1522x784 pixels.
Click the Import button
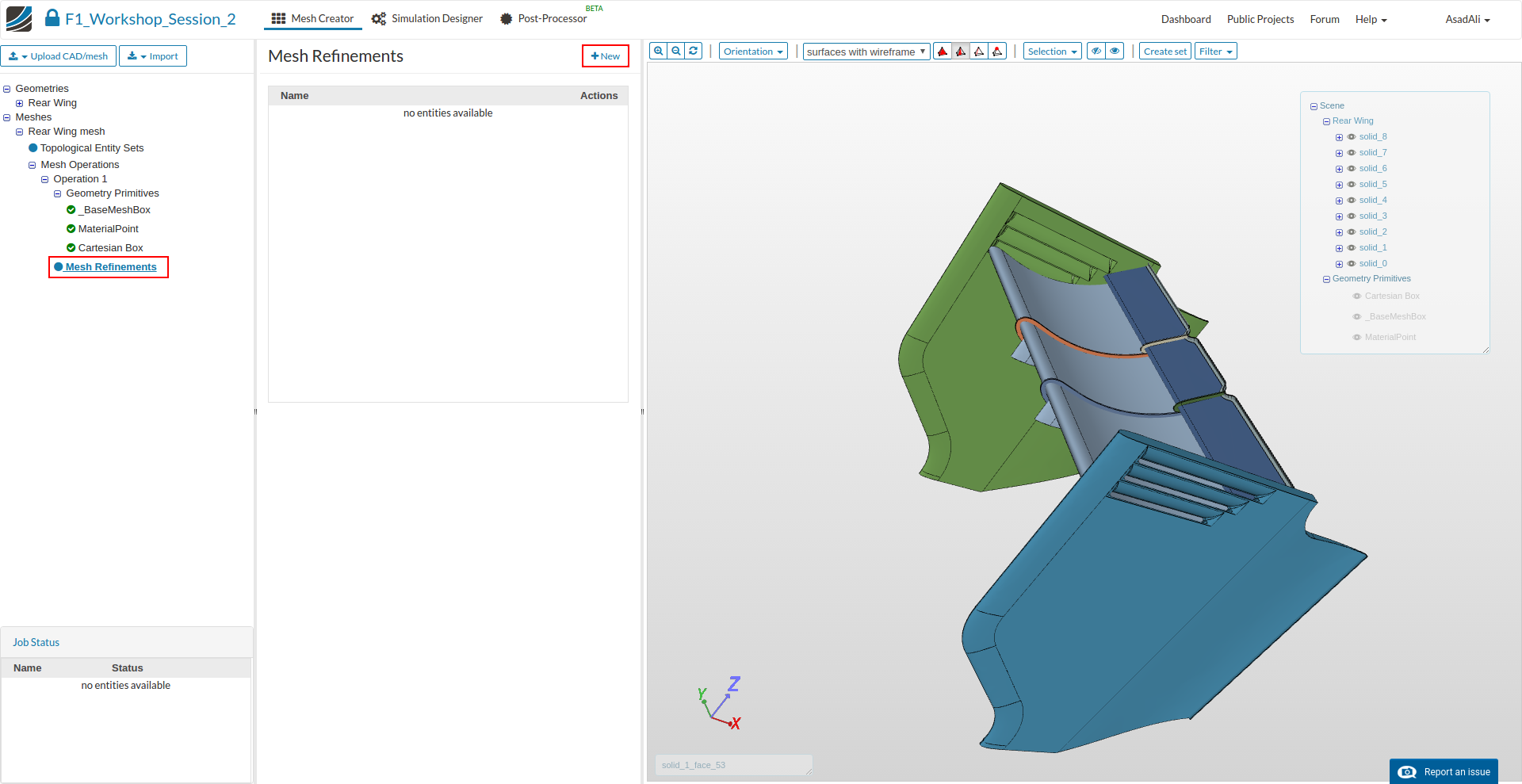tap(153, 56)
